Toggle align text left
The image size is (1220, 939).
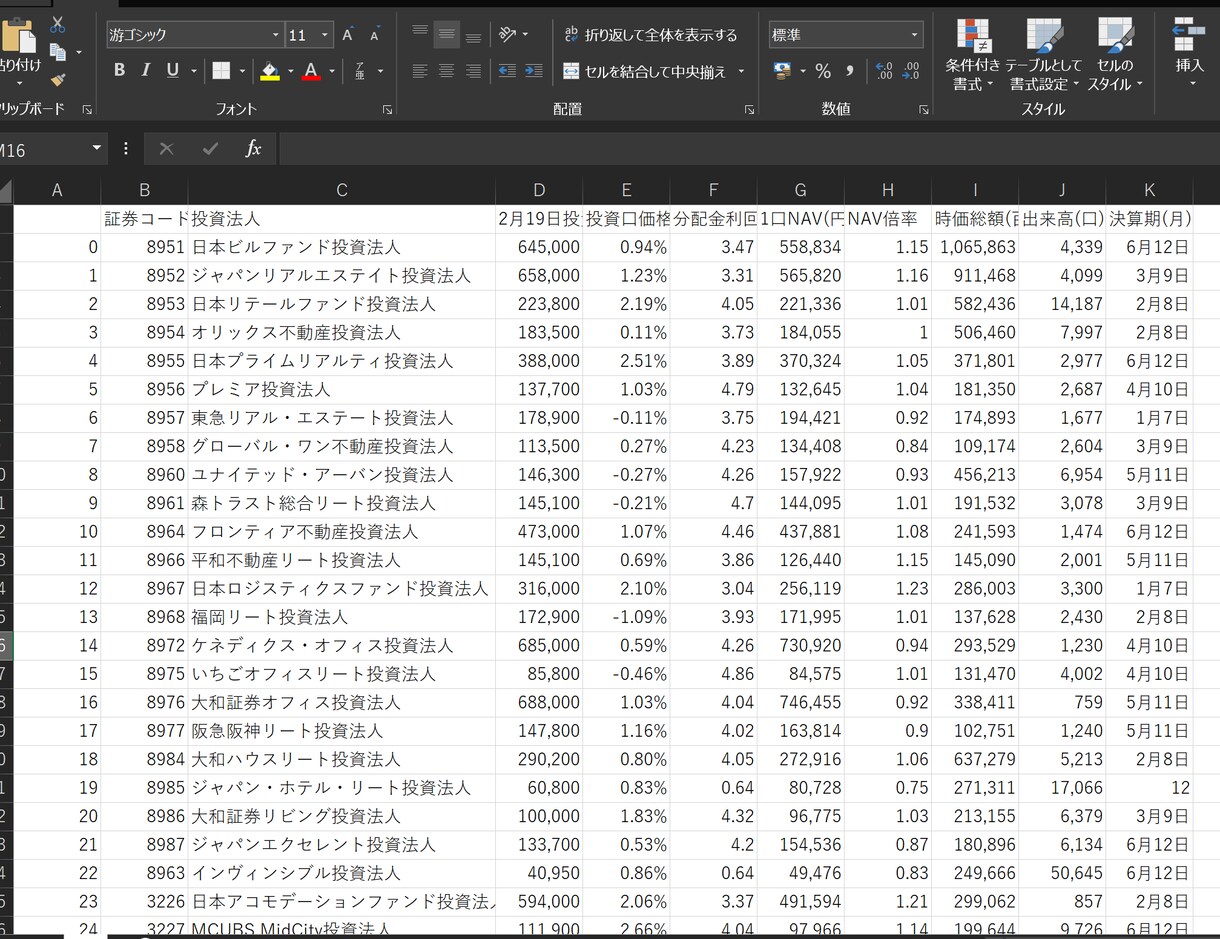pos(420,71)
